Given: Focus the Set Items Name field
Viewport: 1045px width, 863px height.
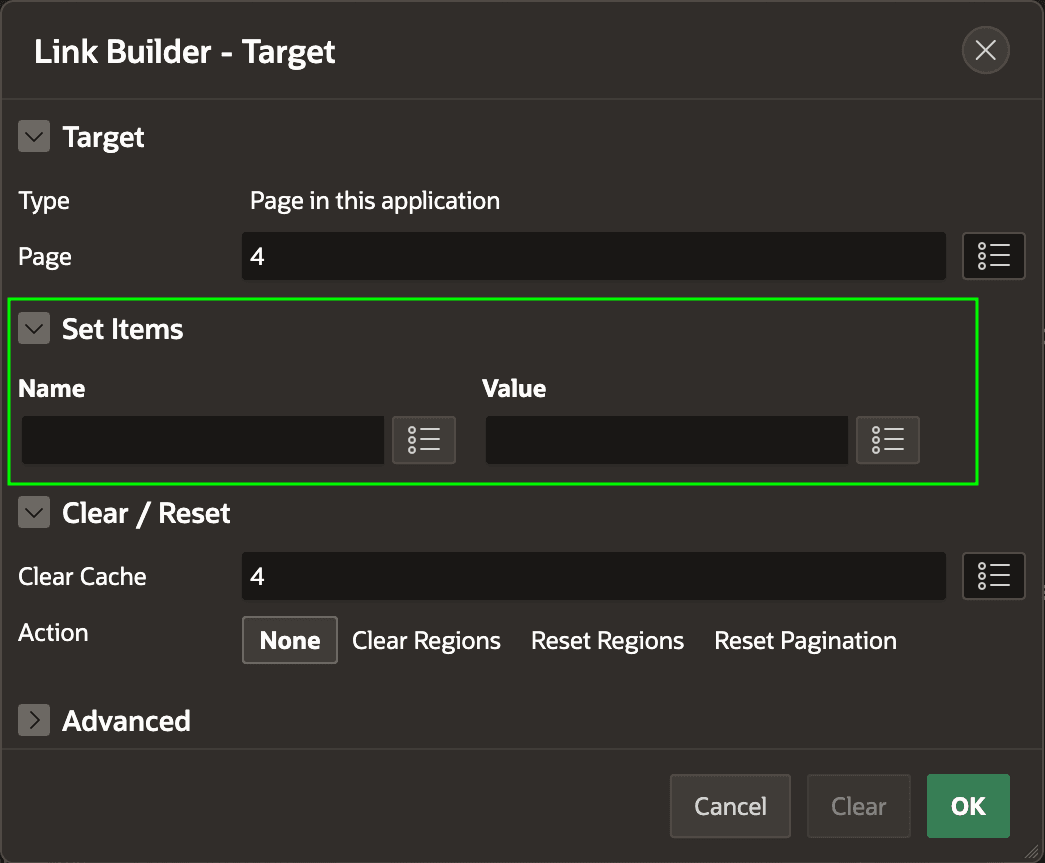Looking at the screenshot, I should pos(203,440).
